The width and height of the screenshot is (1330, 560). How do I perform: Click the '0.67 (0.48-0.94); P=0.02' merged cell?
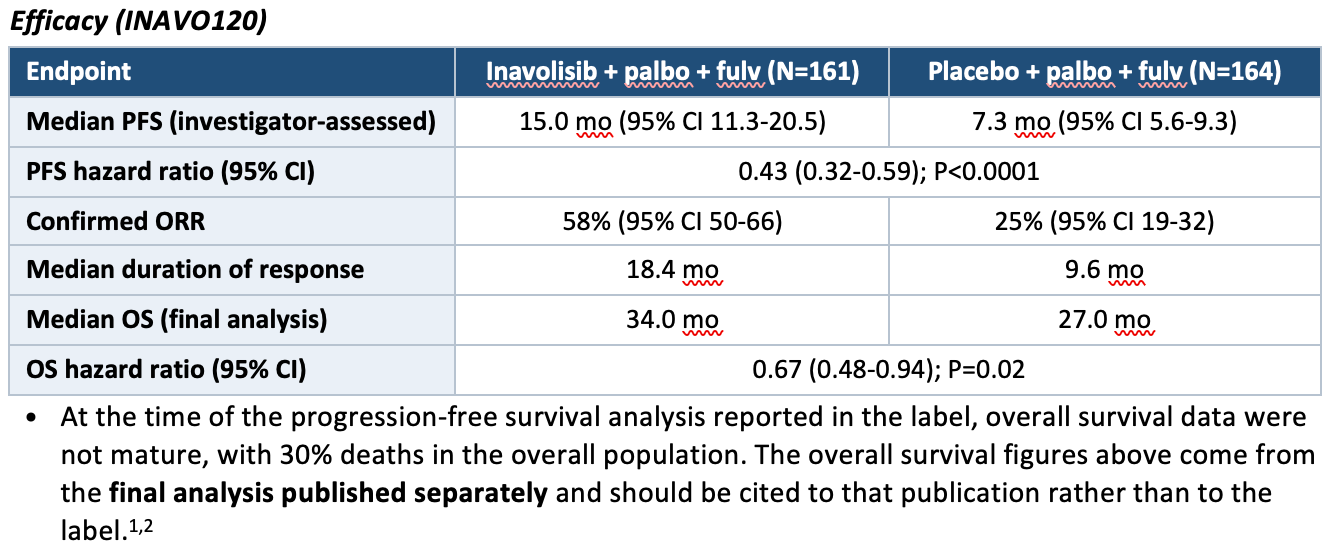pyautogui.click(x=888, y=369)
